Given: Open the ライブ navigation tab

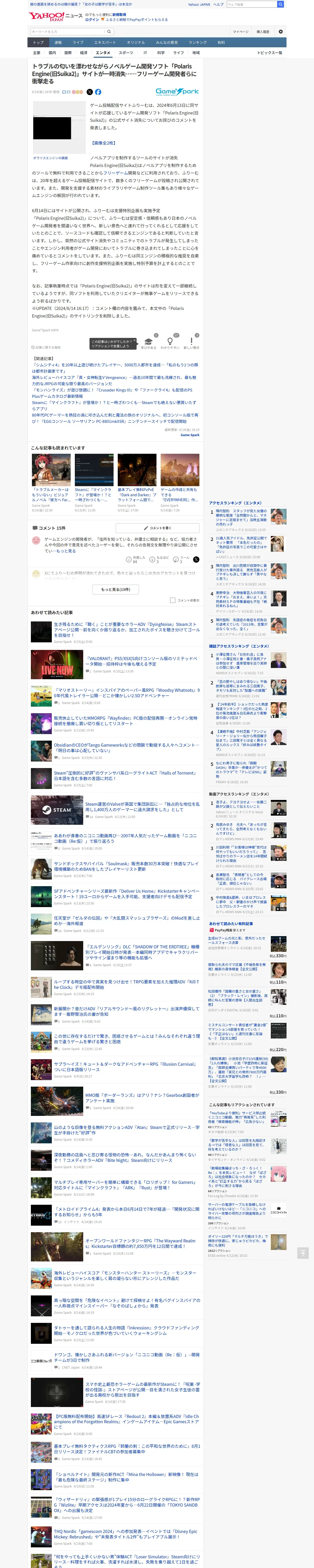Looking at the screenshot, I should click(78, 43).
